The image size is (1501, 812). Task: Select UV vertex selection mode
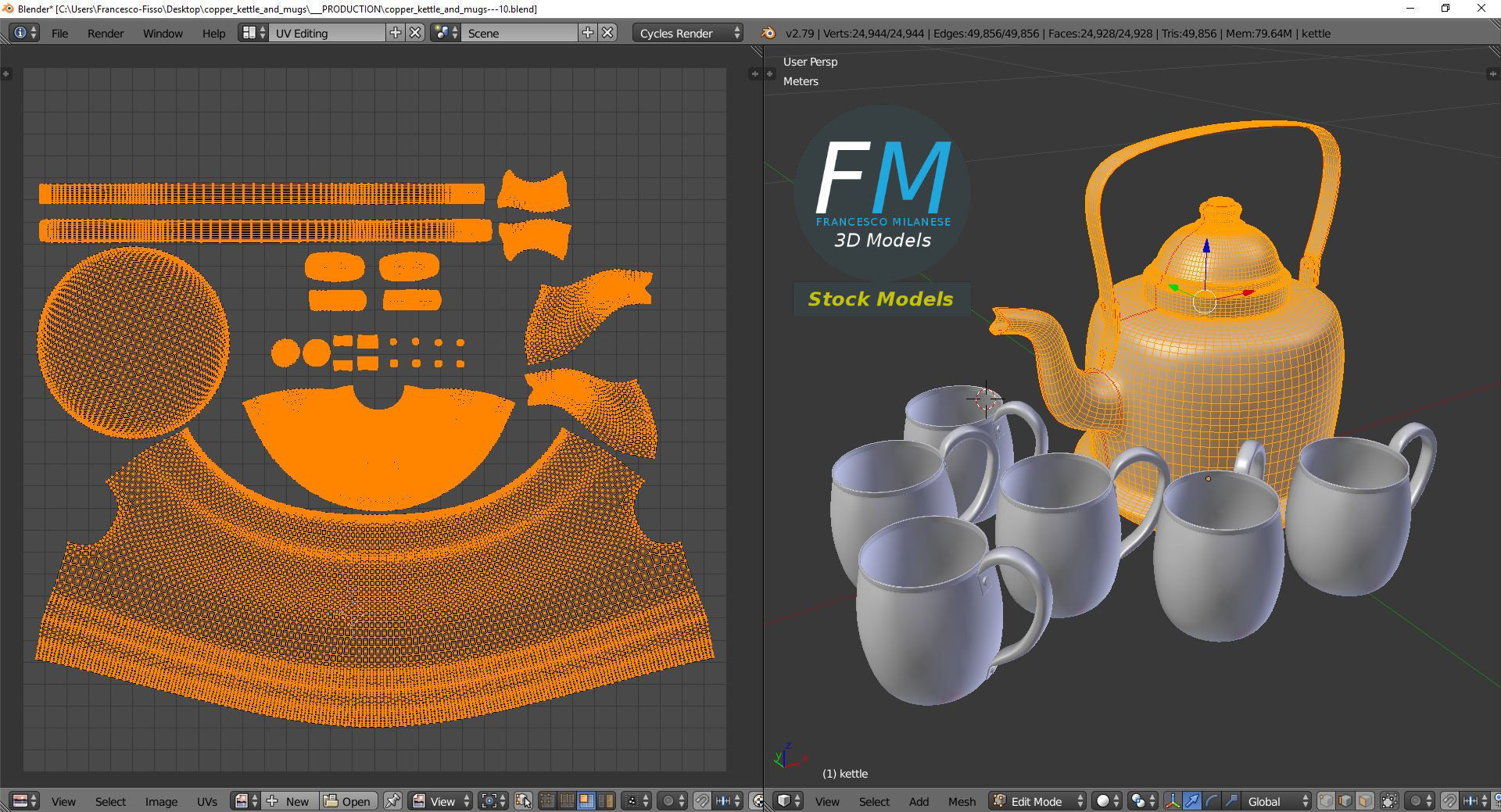[x=547, y=801]
